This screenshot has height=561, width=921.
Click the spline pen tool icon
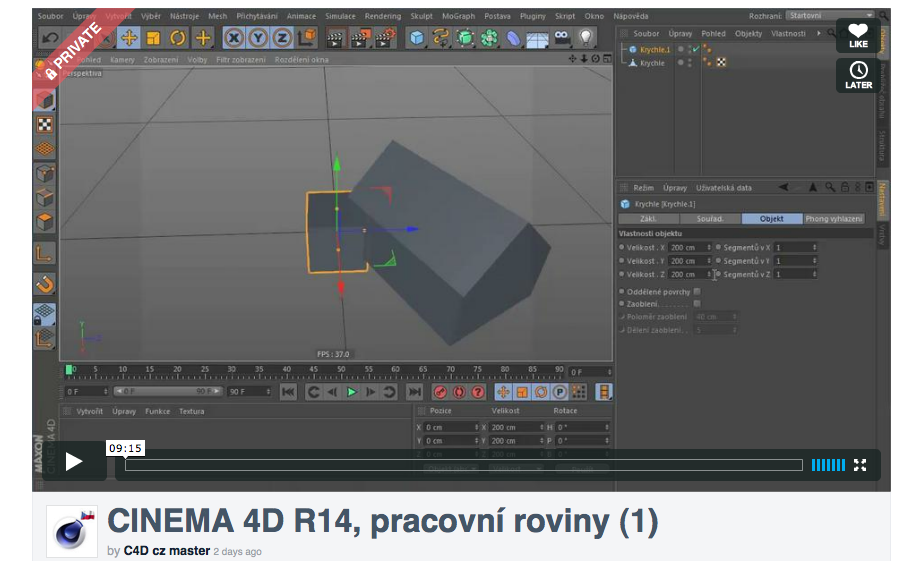tap(441, 38)
